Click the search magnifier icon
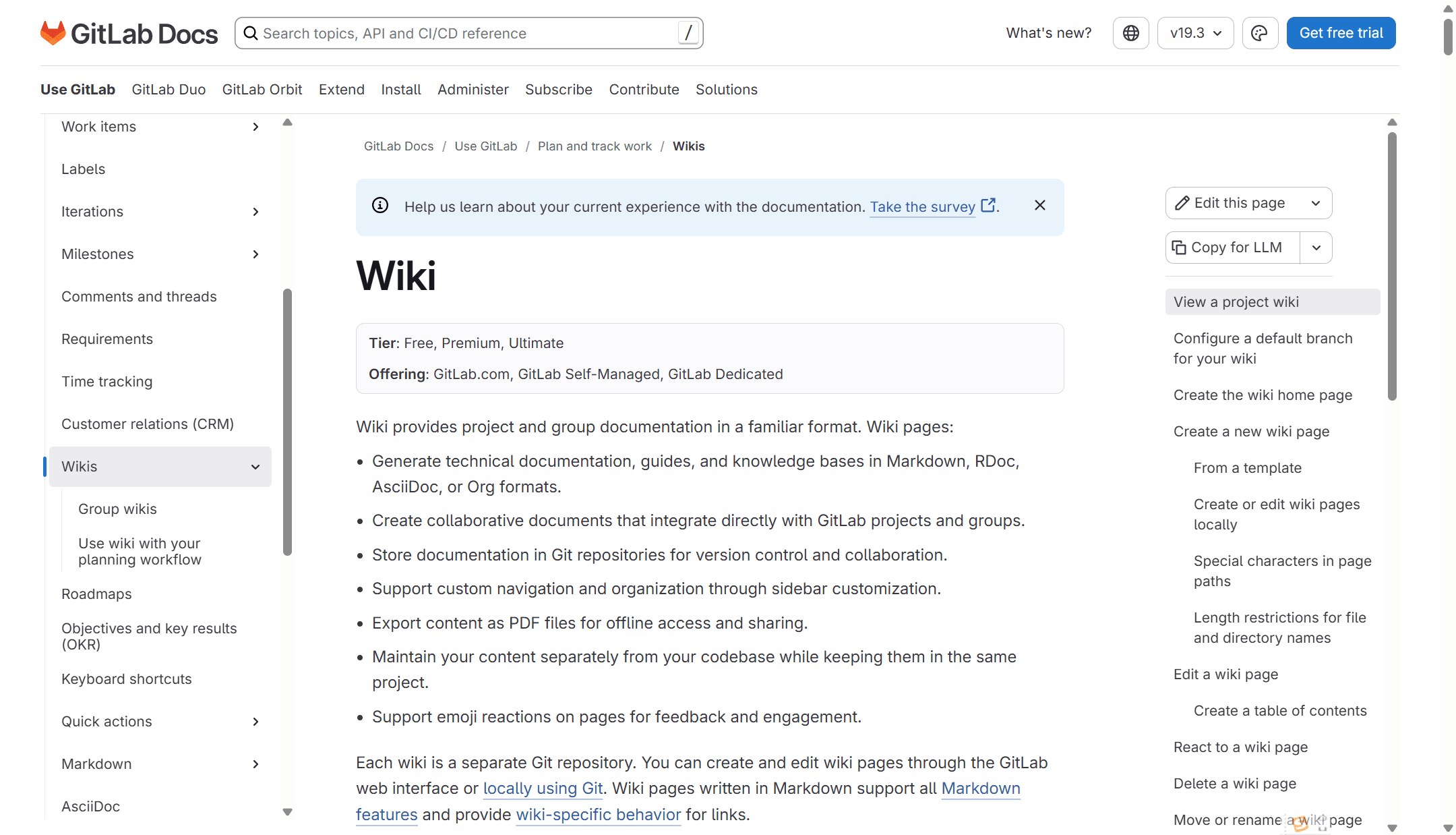Viewport: 1456px width, 835px height. tap(251, 33)
